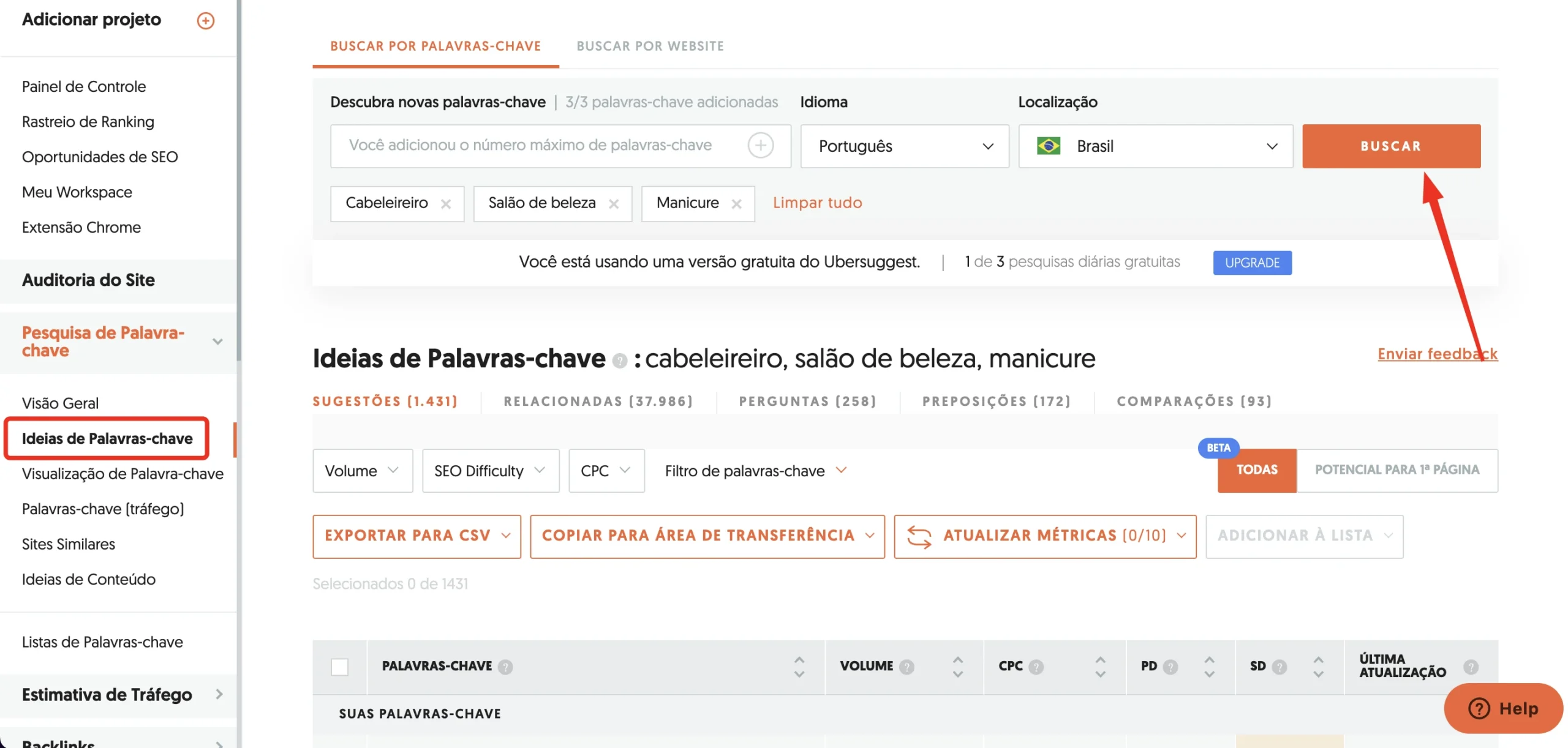Viewport: 1568px width, 748px height.
Task: Sort by the CPC column arrows
Action: click(x=1099, y=667)
